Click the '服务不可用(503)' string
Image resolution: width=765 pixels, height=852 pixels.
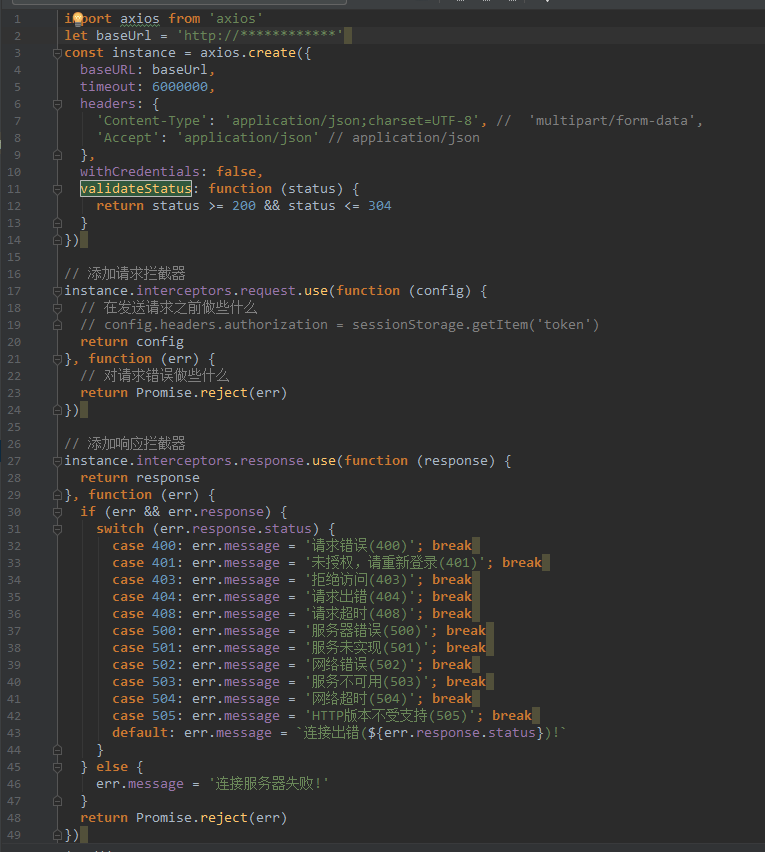[366, 682]
